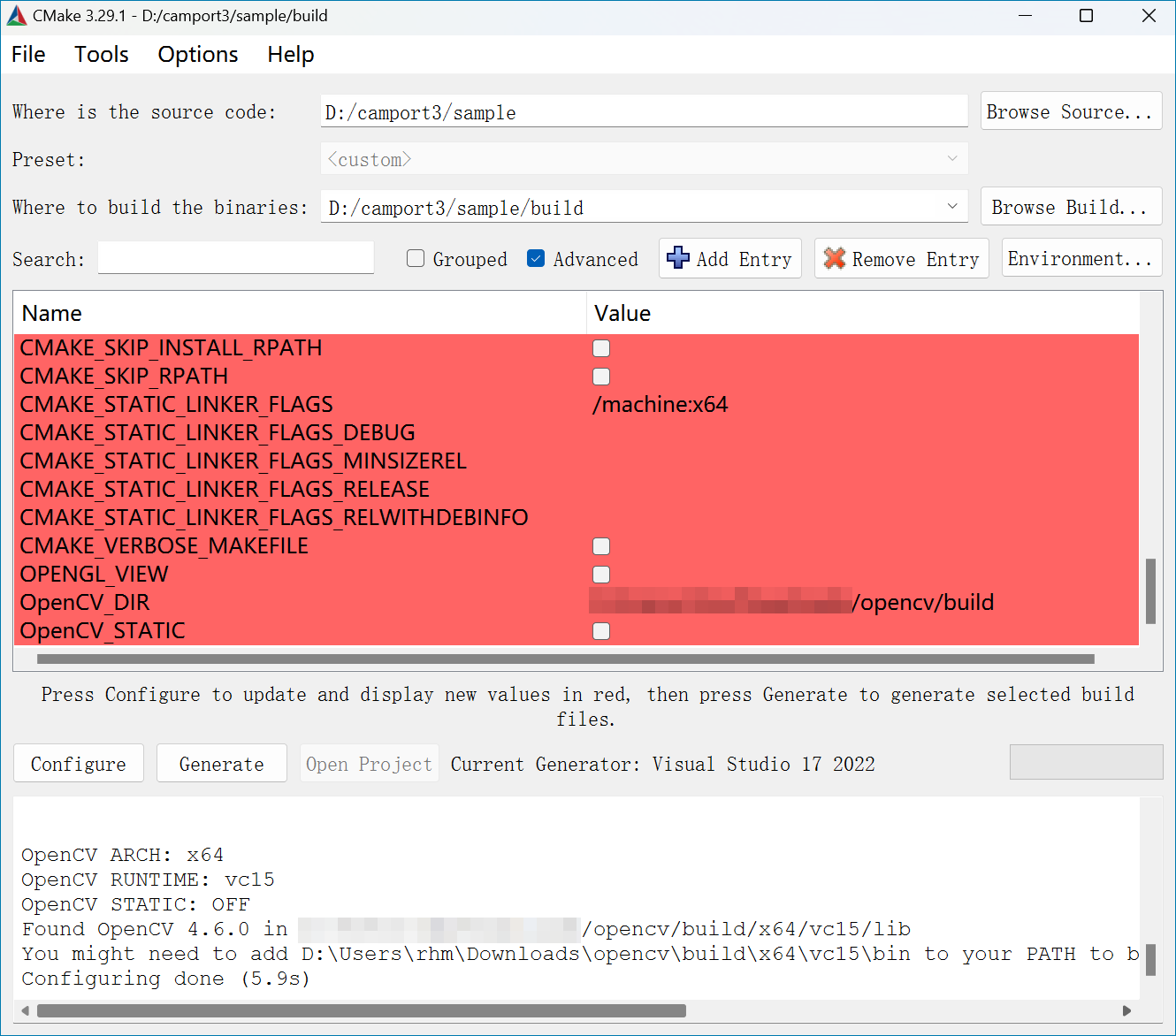Click the output log vertical scrollbar thumb

coord(1150,959)
